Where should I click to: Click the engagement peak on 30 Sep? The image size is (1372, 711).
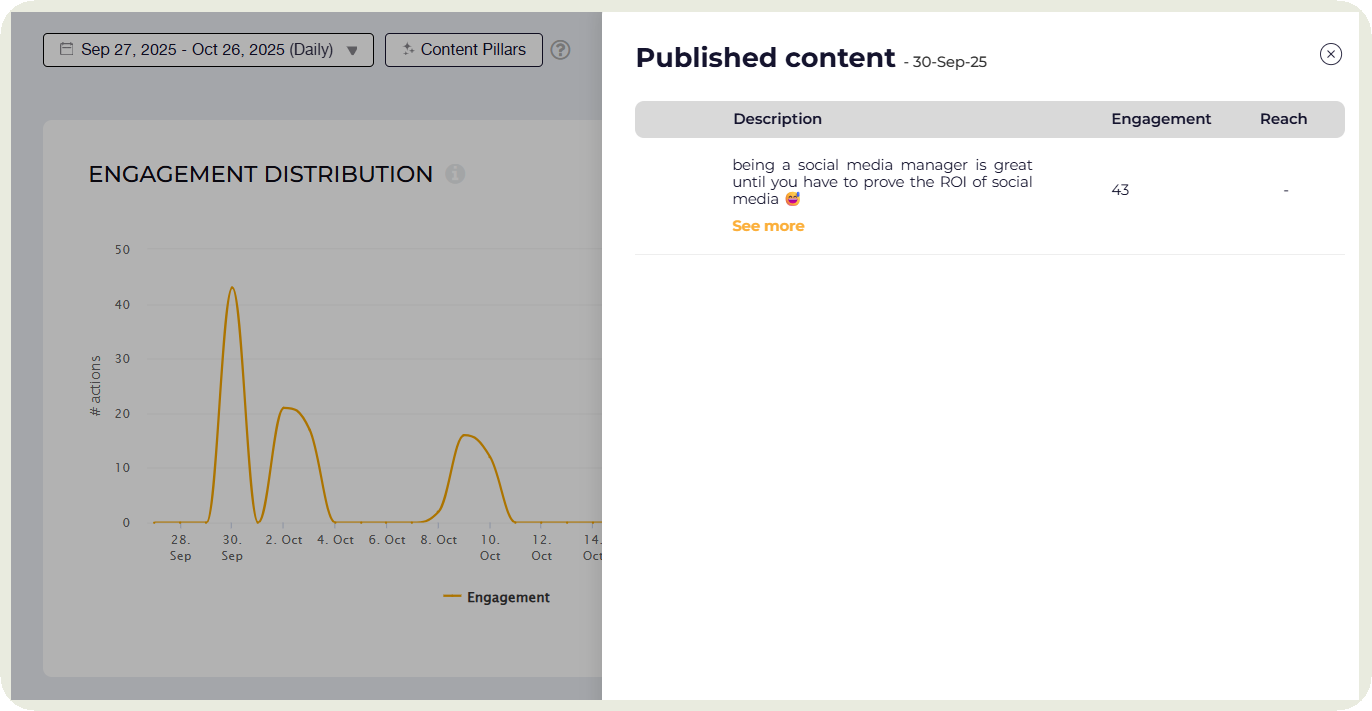(x=232, y=288)
